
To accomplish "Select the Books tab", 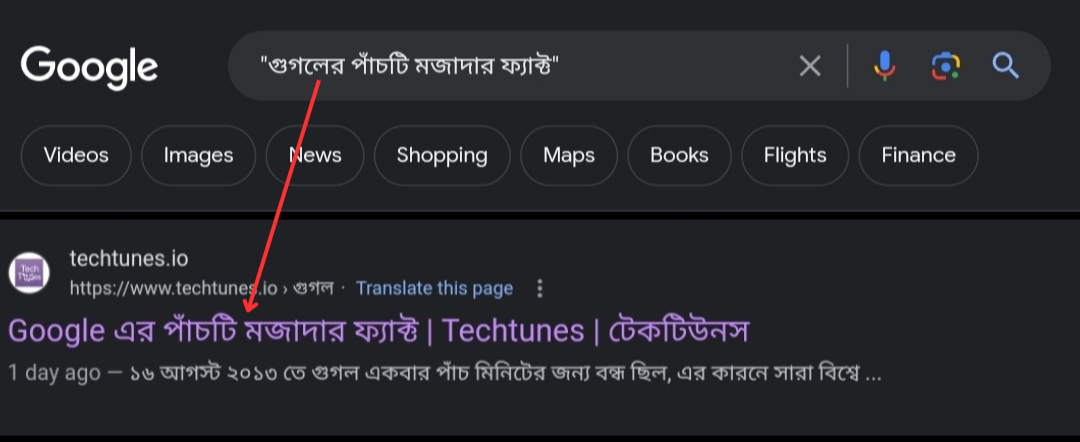I will click(x=679, y=155).
